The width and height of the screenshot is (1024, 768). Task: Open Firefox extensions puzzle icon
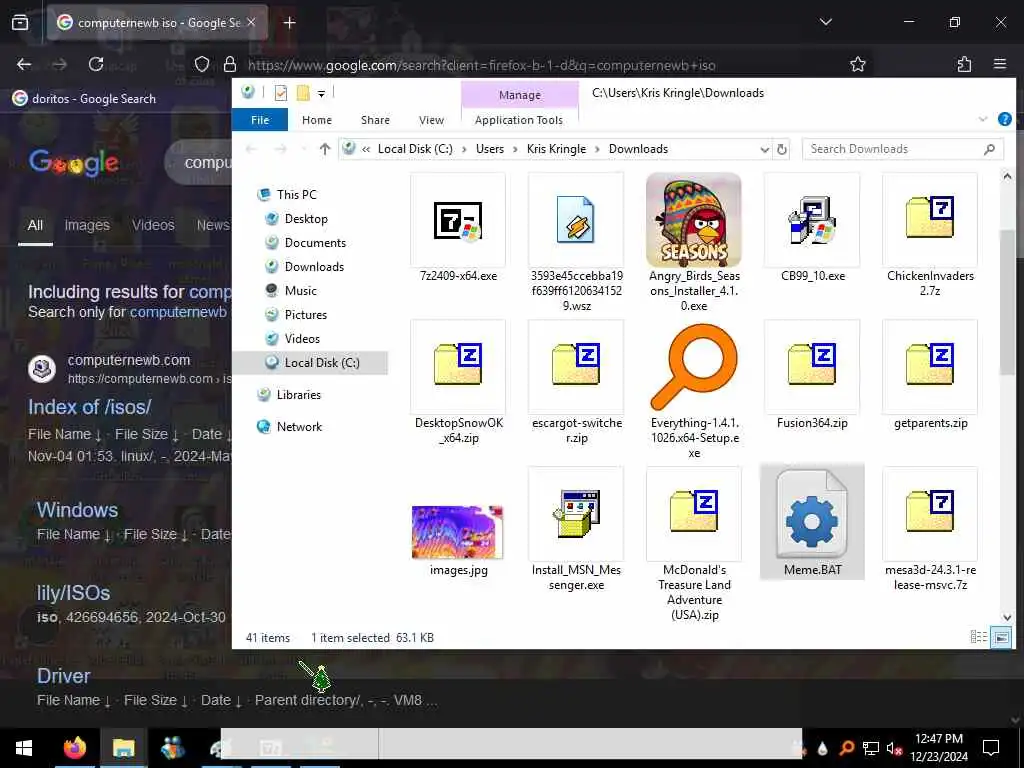tap(964, 64)
